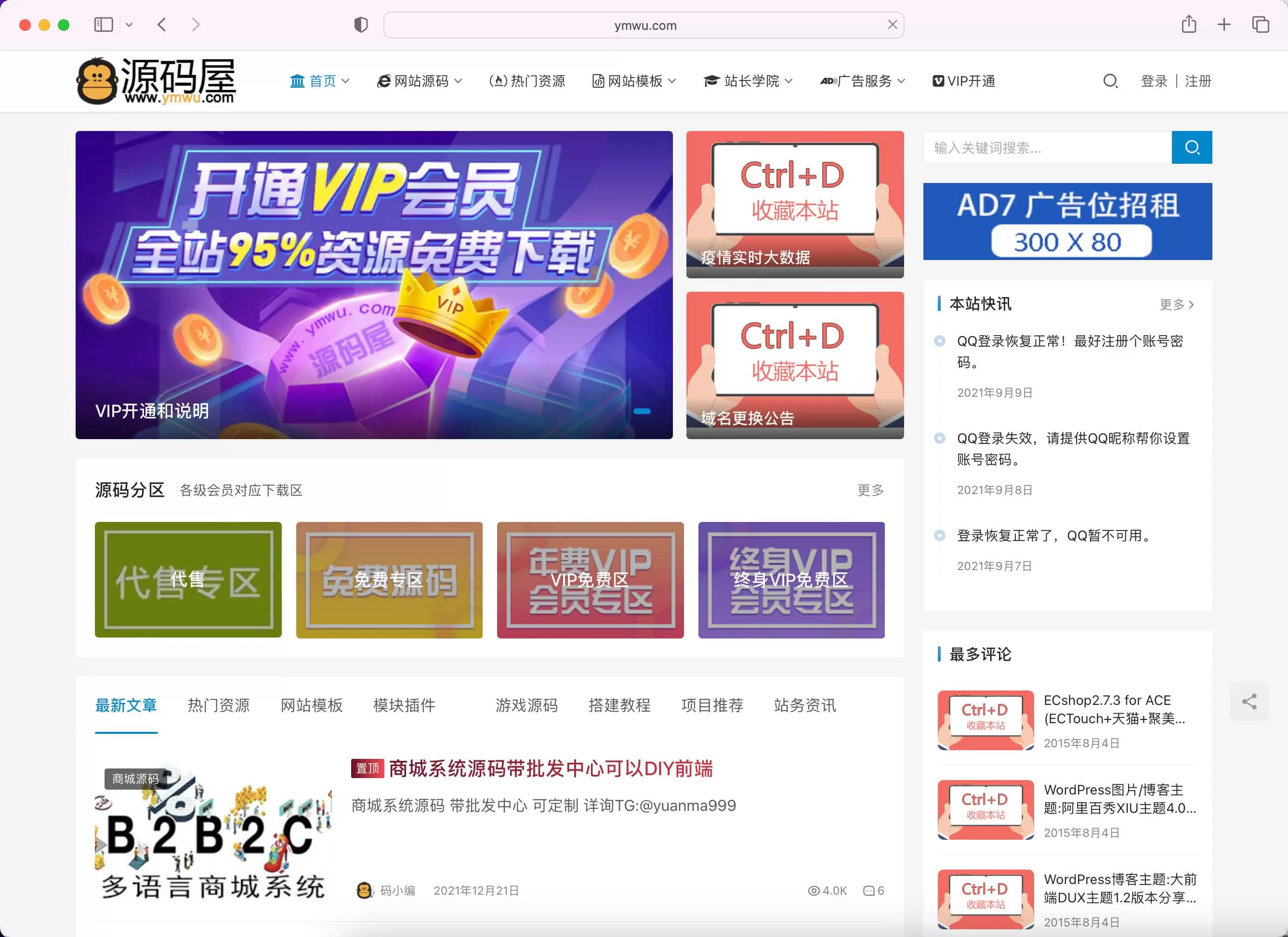
Task: Open Safari sidebar toggle icon
Action: tap(104, 25)
